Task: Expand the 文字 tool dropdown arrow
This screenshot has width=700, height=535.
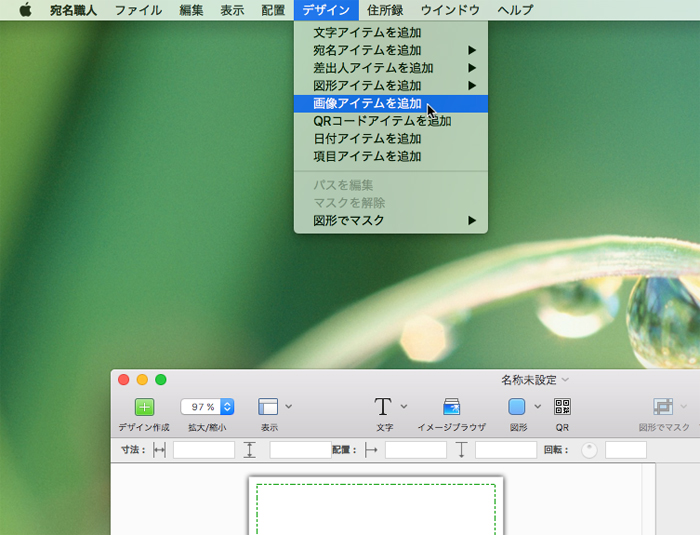Action: coord(404,406)
